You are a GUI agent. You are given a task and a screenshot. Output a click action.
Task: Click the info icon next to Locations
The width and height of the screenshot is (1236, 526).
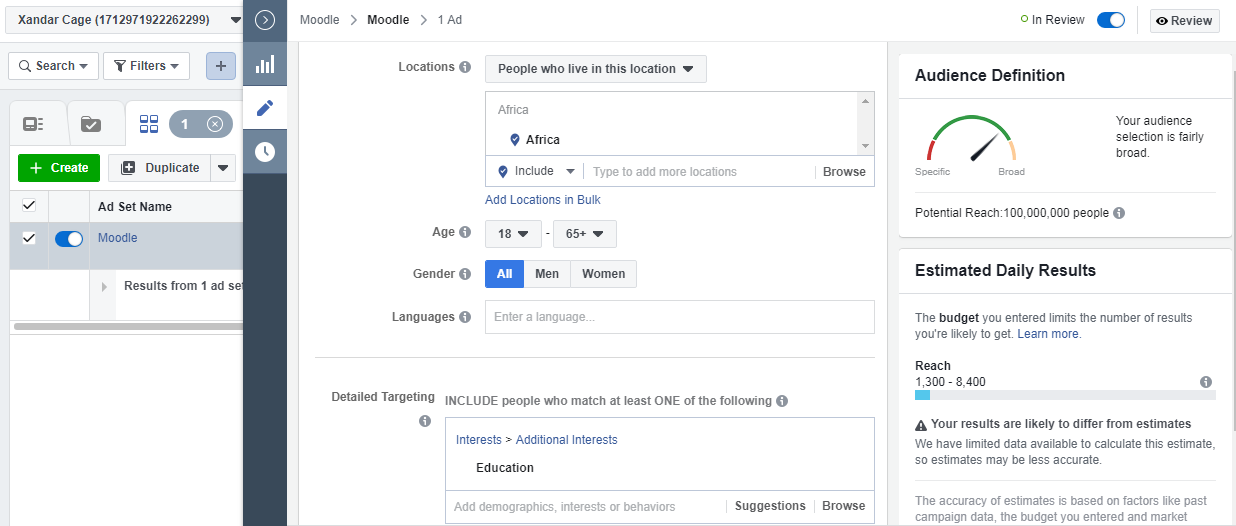click(x=465, y=68)
